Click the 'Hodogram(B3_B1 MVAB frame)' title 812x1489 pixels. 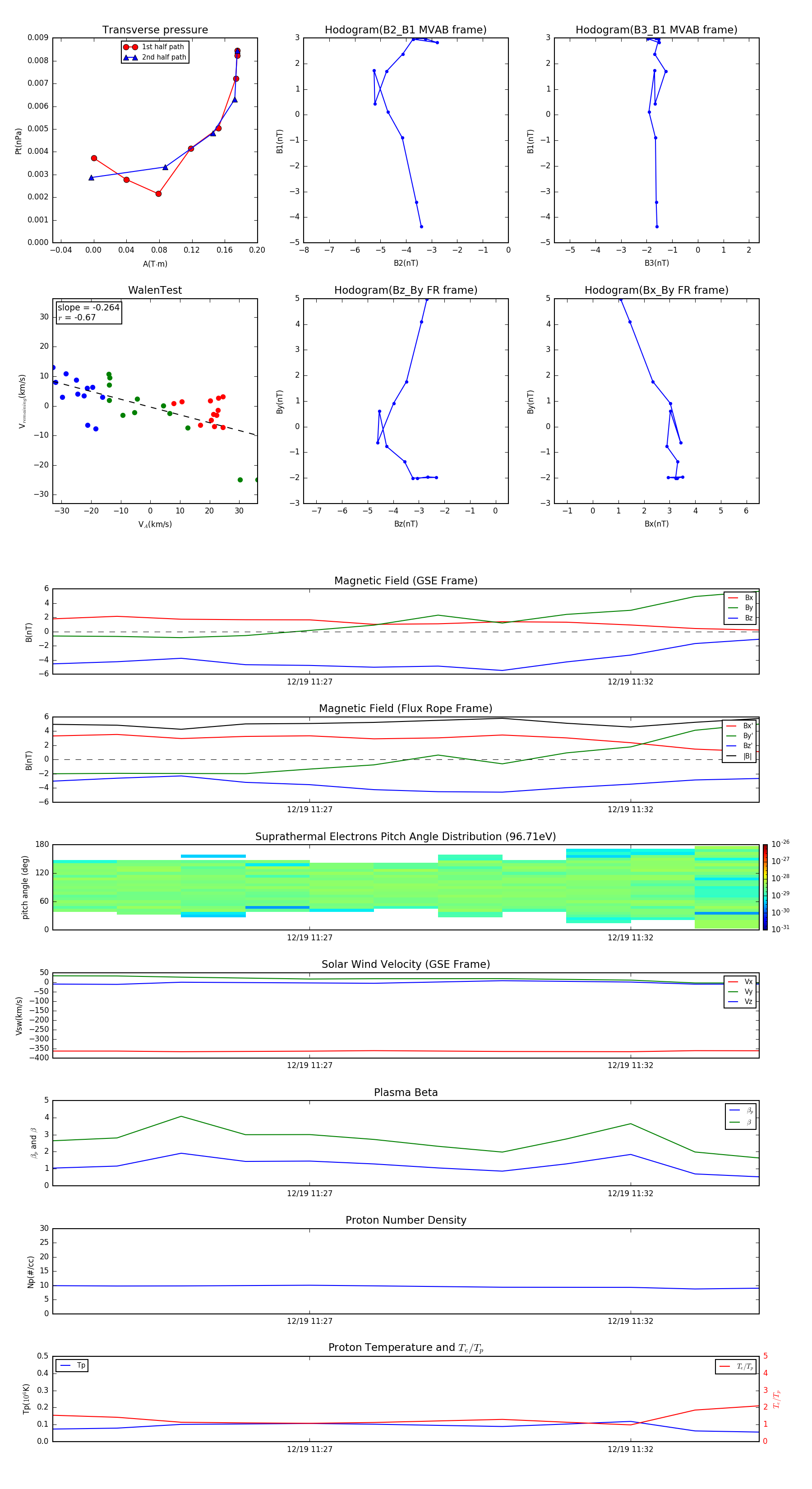pyautogui.click(x=656, y=30)
